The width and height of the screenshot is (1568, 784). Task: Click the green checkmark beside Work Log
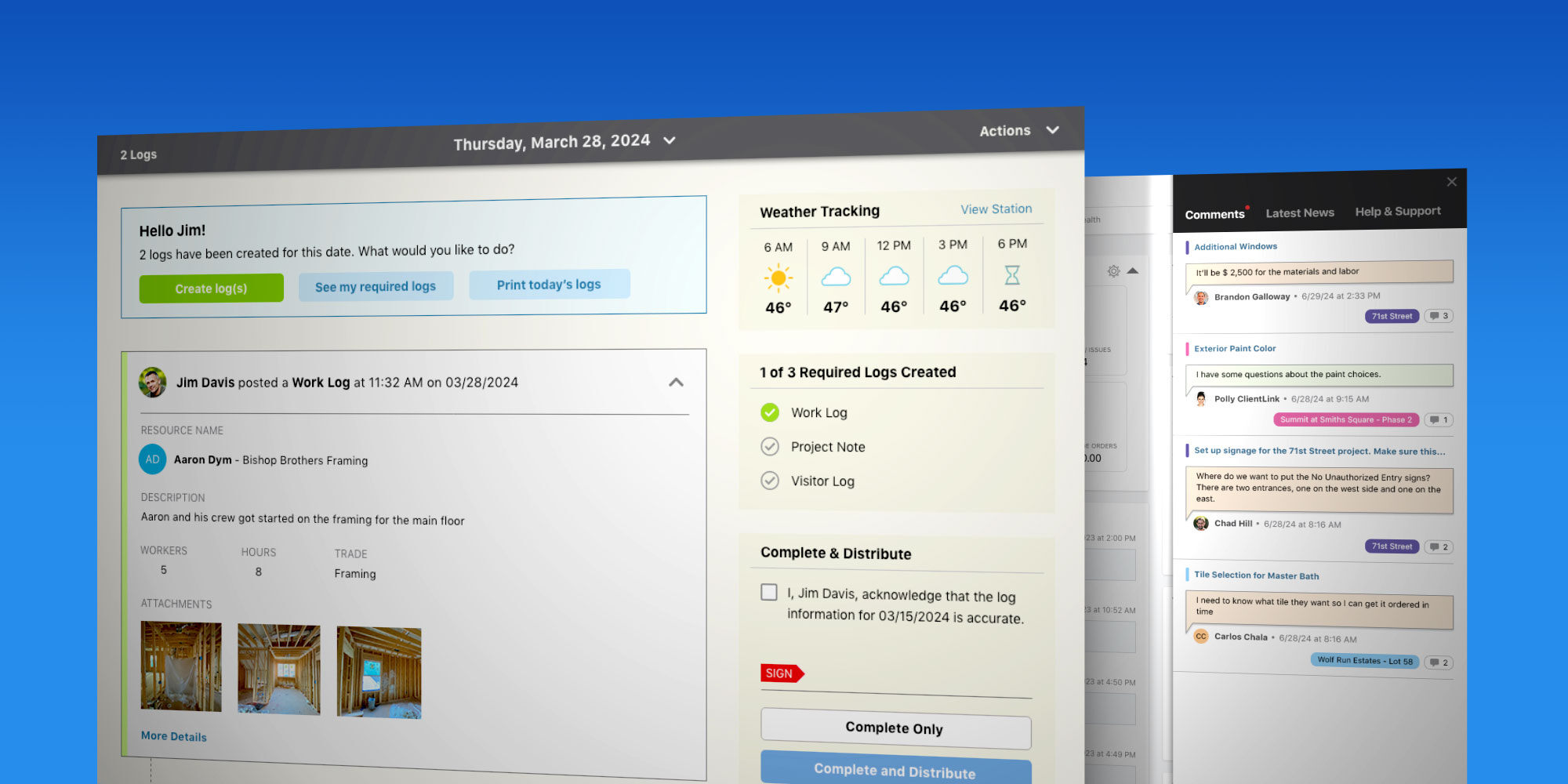click(770, 412)
